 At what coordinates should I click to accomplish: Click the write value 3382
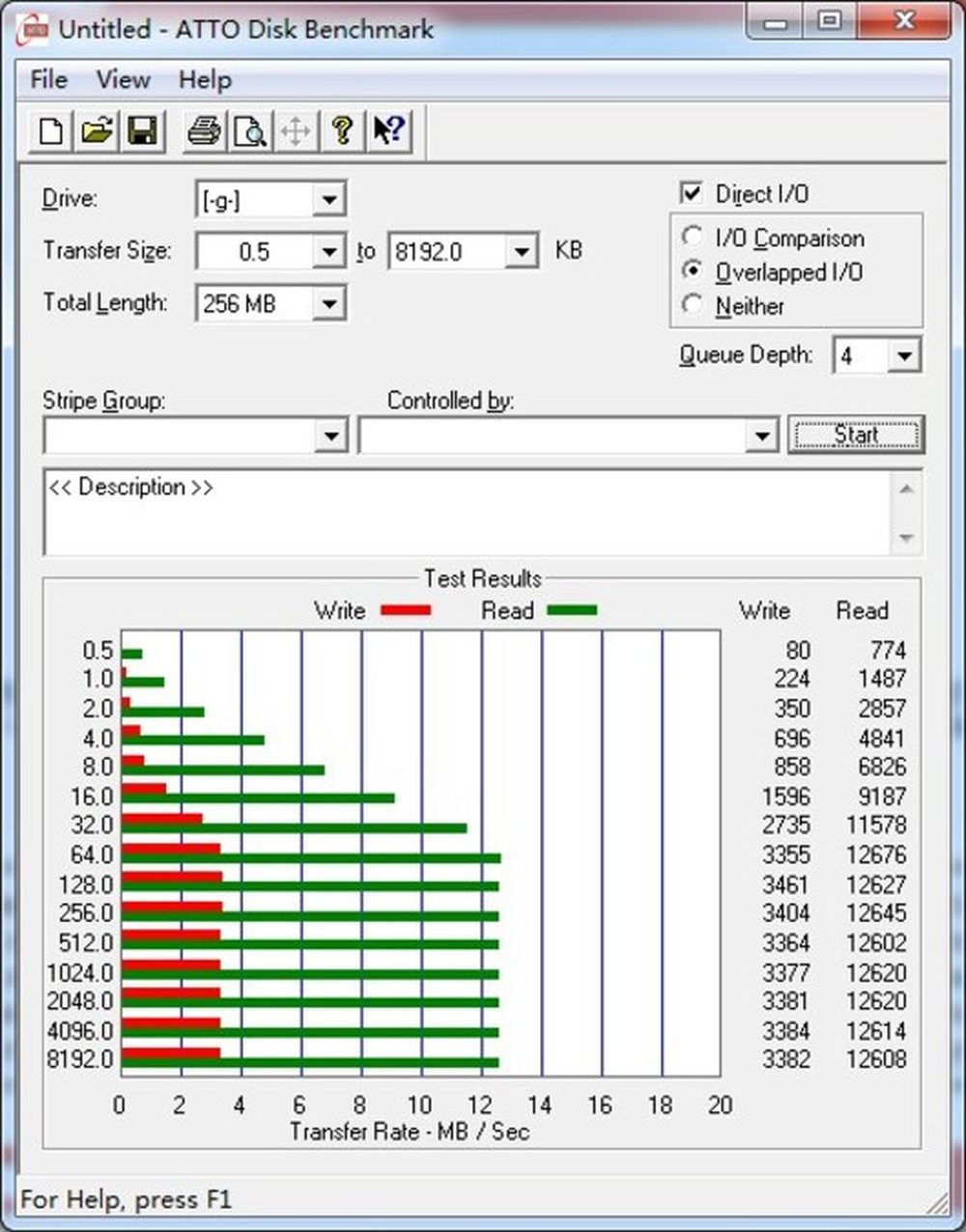tap(785, 1059)
